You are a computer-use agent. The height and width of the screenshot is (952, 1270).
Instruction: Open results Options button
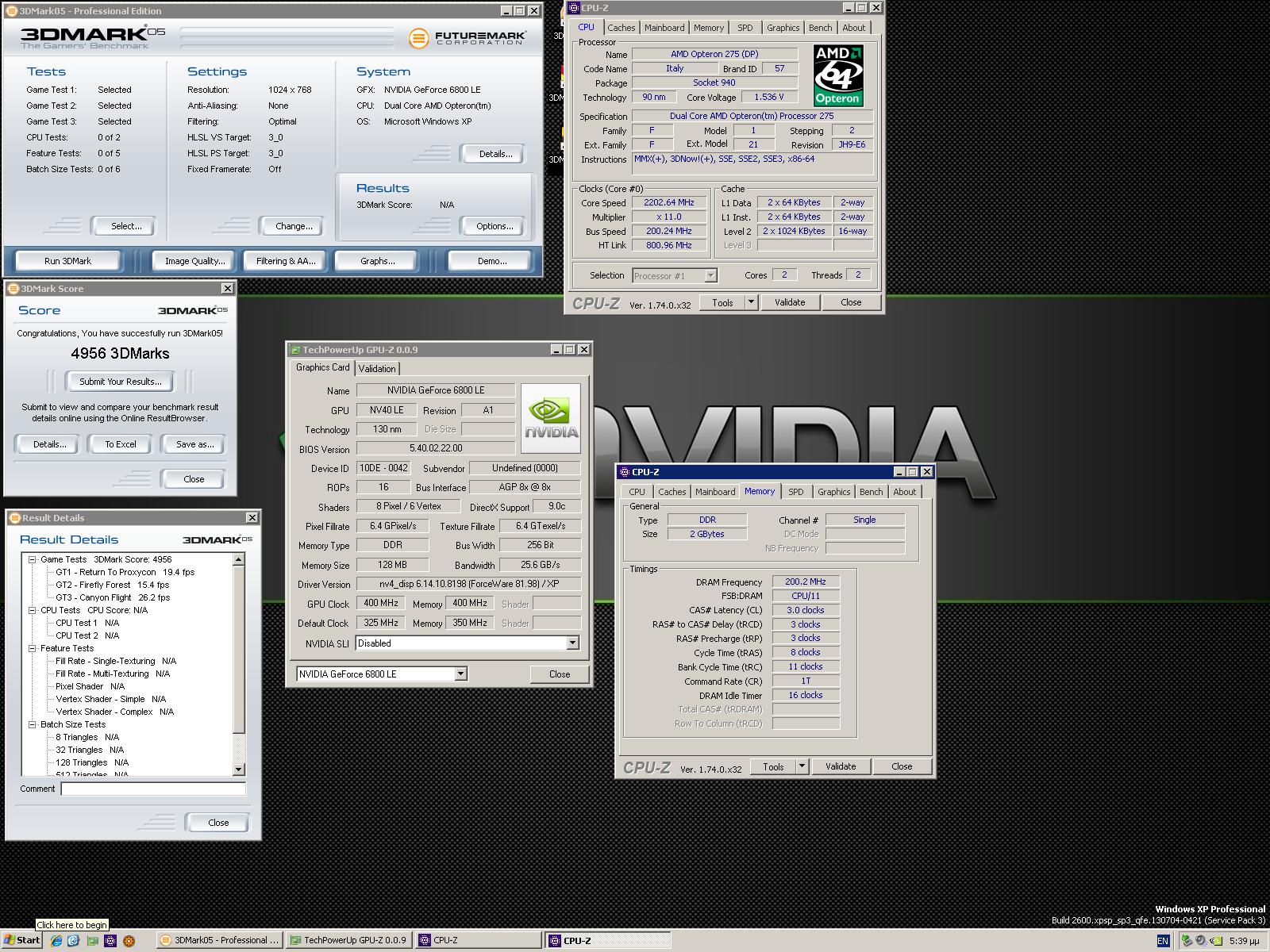495,226
